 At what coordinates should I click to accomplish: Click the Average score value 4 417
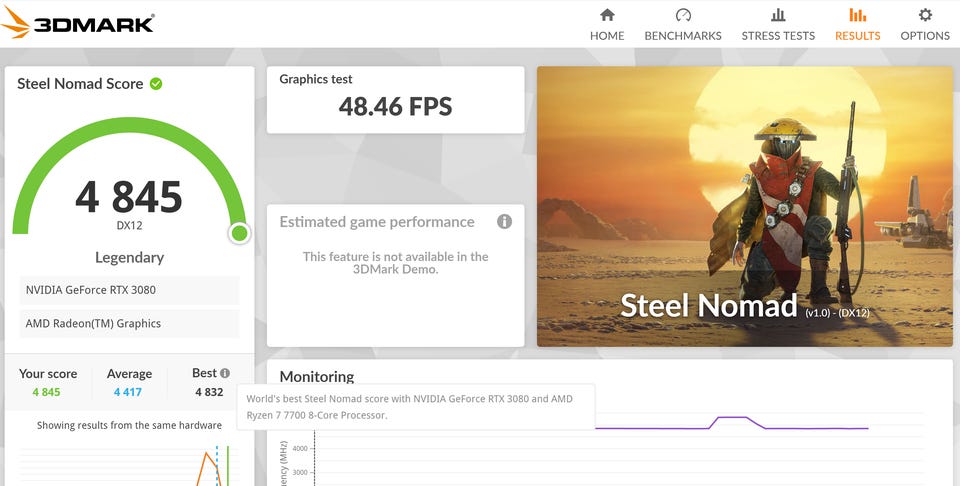point(129,392)
